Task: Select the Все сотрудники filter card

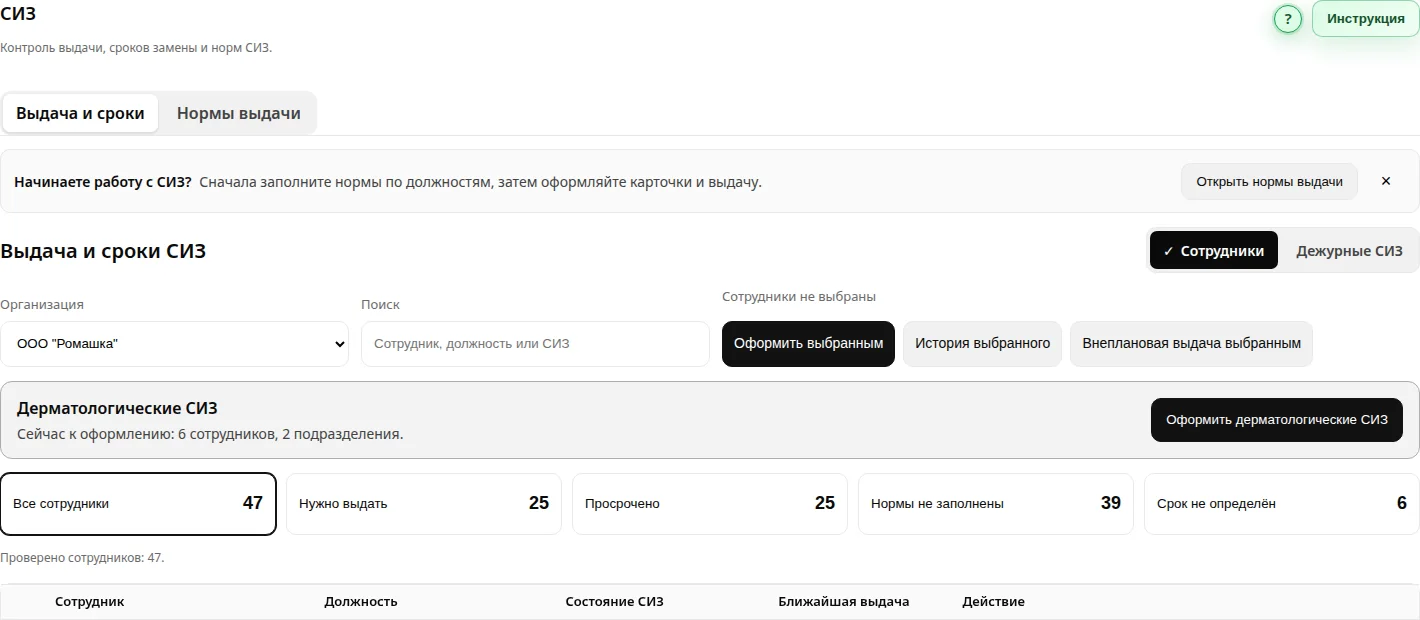Action: pos(138,504)
